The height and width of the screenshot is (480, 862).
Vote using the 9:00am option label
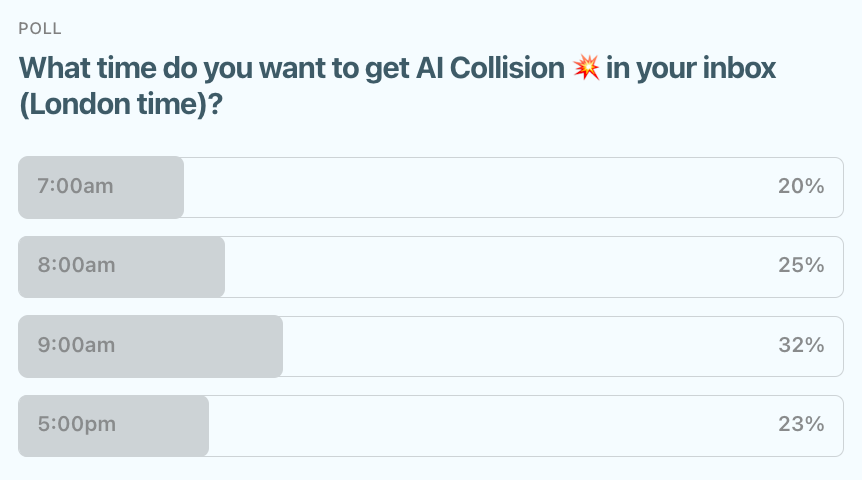(76, 345)
